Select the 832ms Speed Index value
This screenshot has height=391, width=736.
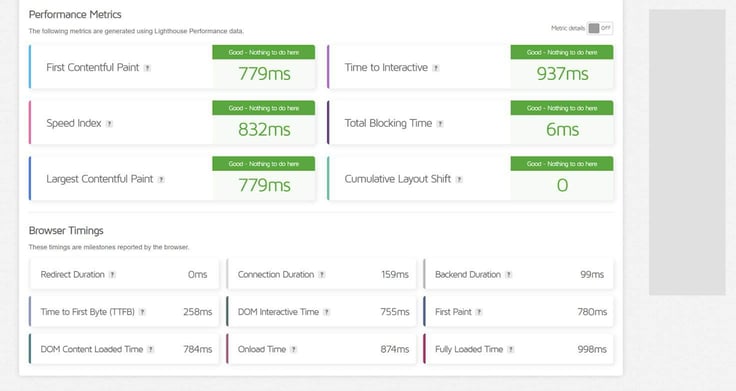[x=264, y=130]
